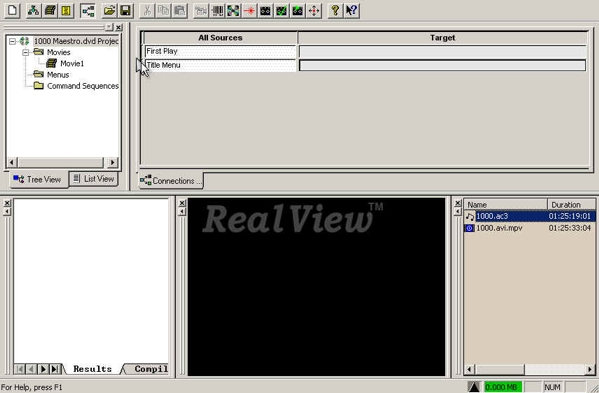The image size is (599, 393).
Task: Select Movie1 in the project tree
Action: tap(72, 63)
